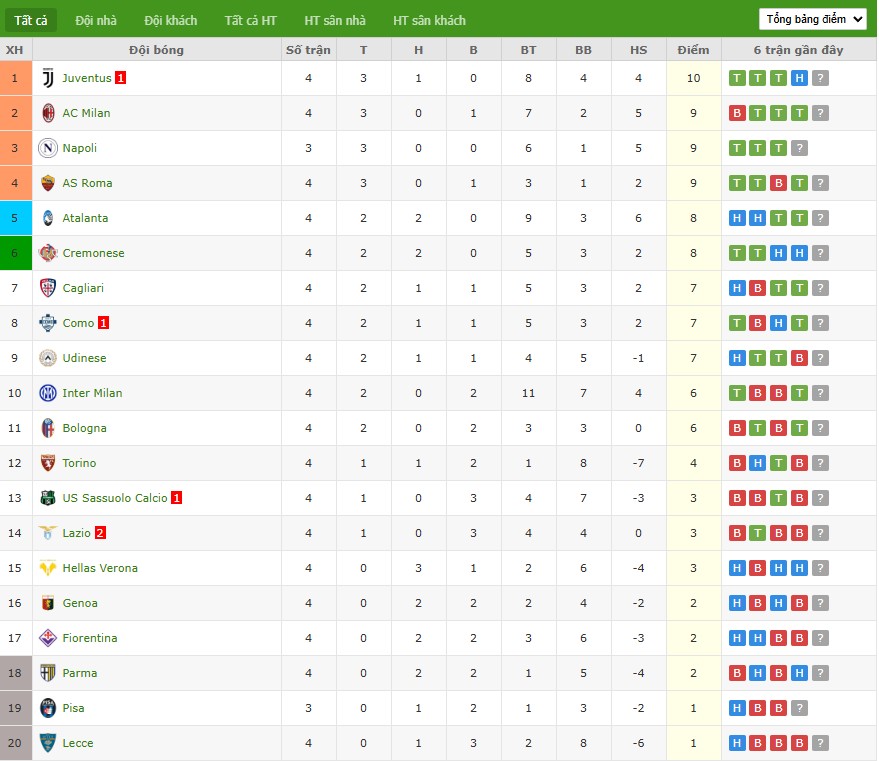Open the Tổng bảng điểm dropdown
This screenshot has width=879, height=761.
tap(812, 19)
